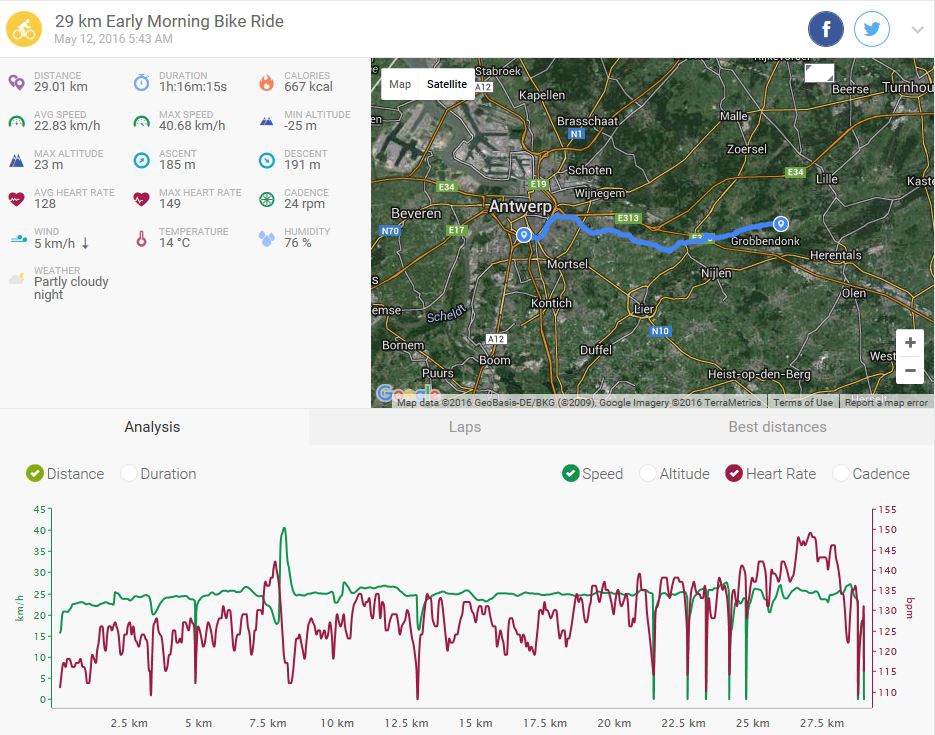Switch map to Map view

click(400, 84)
